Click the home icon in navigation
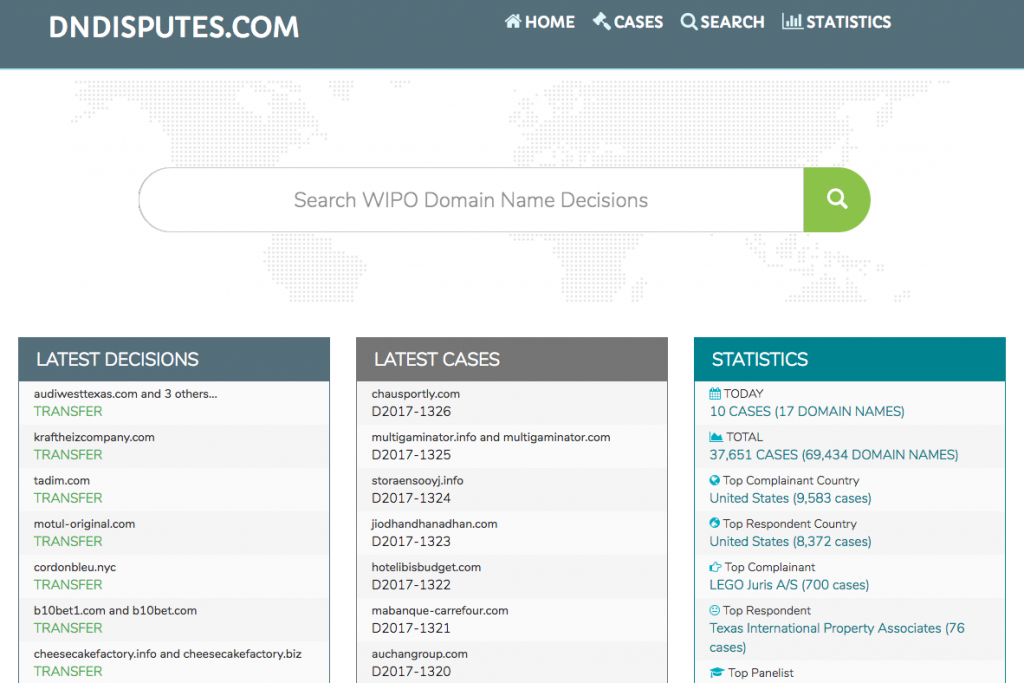The width and height of the screenshot is (1024, 683). [x=513, y=22]
